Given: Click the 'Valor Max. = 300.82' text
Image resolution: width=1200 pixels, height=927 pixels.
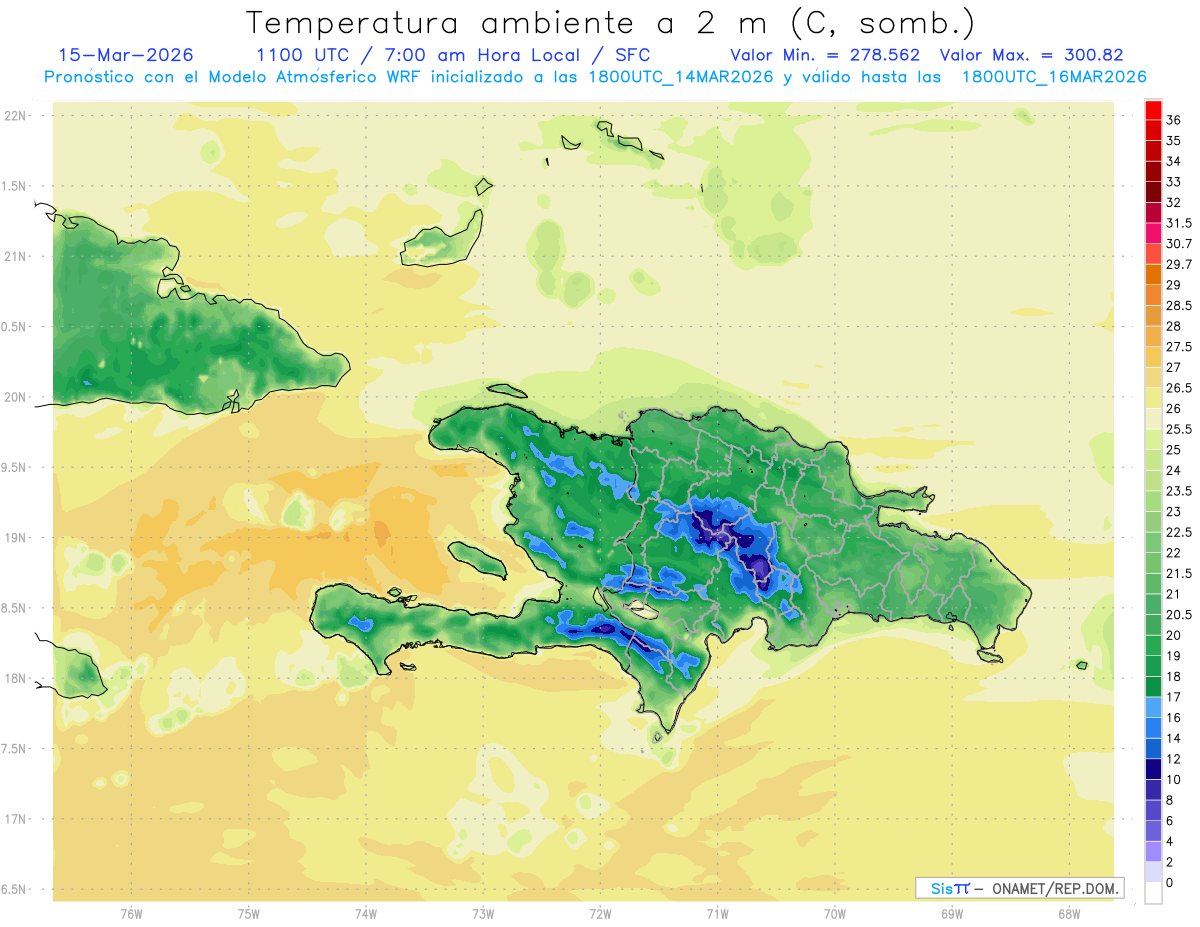Looking at the screenshot, I should pyautogui.click(x=1034, y=55).
